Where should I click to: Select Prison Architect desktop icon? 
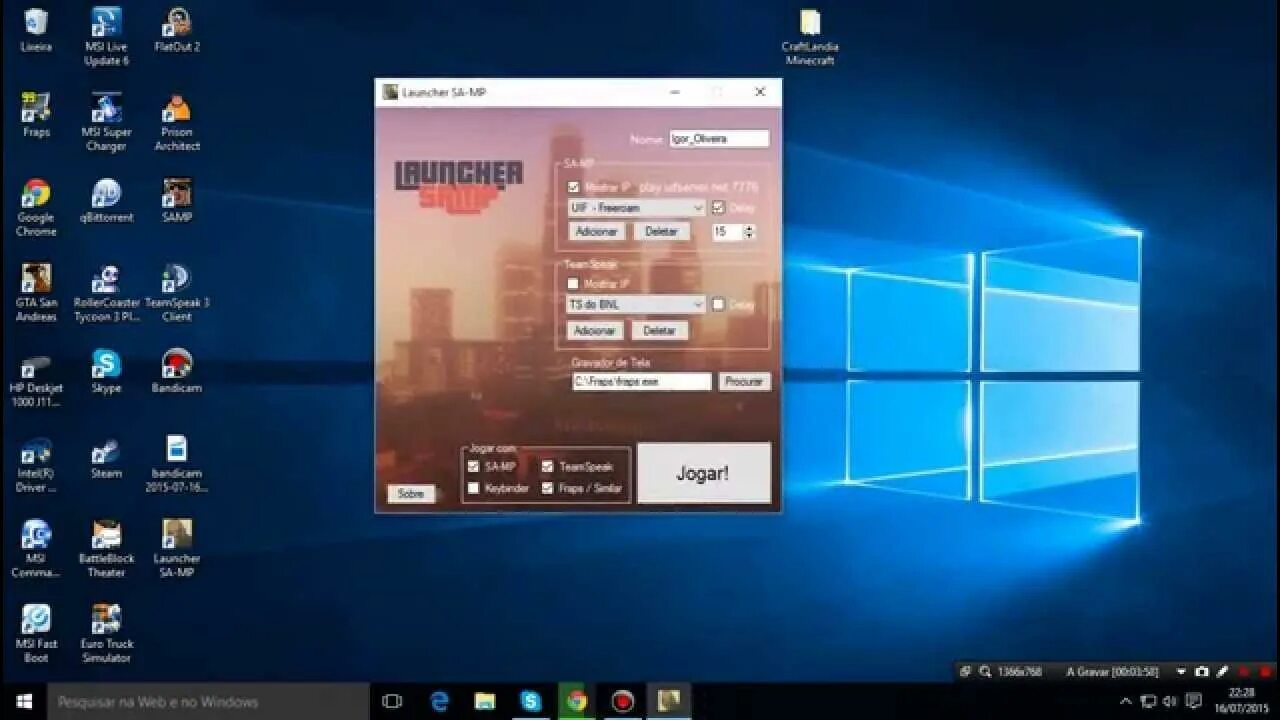pyautogui.click(x=177, y=122)
